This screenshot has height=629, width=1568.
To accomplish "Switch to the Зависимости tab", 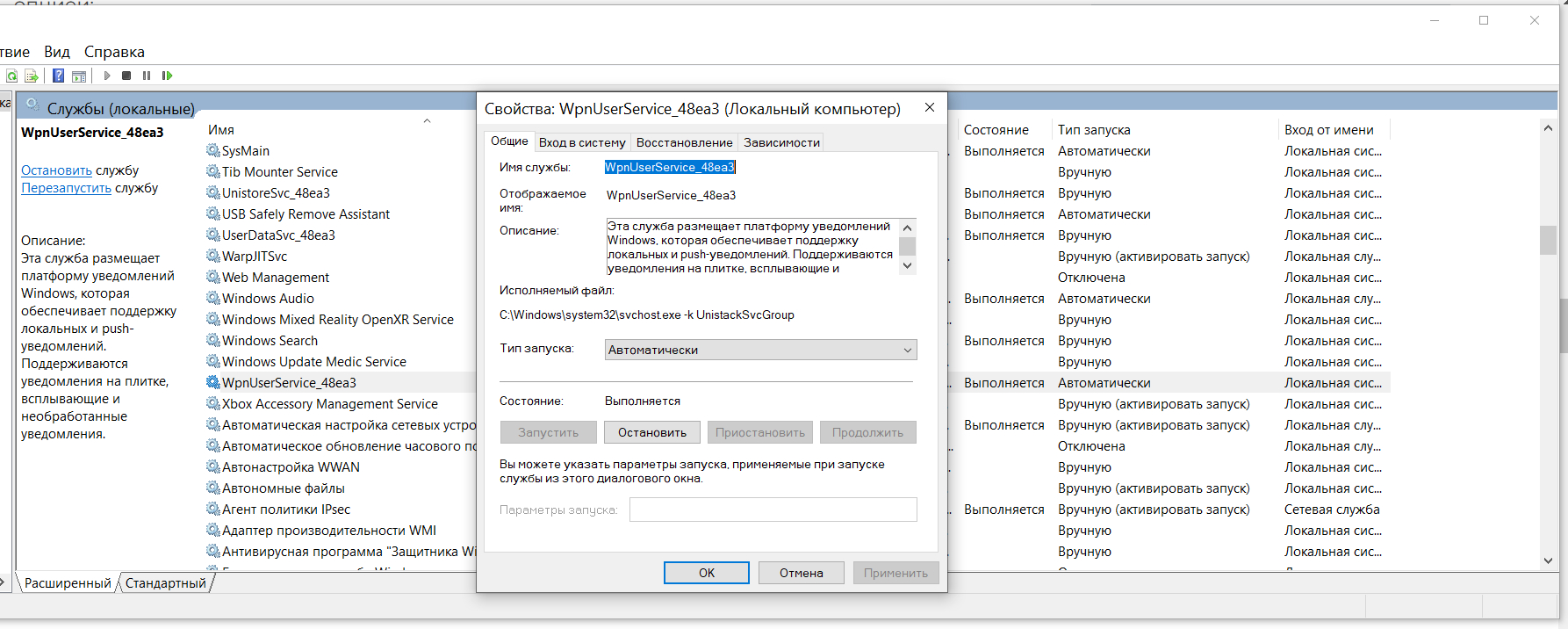I will 781,142.
